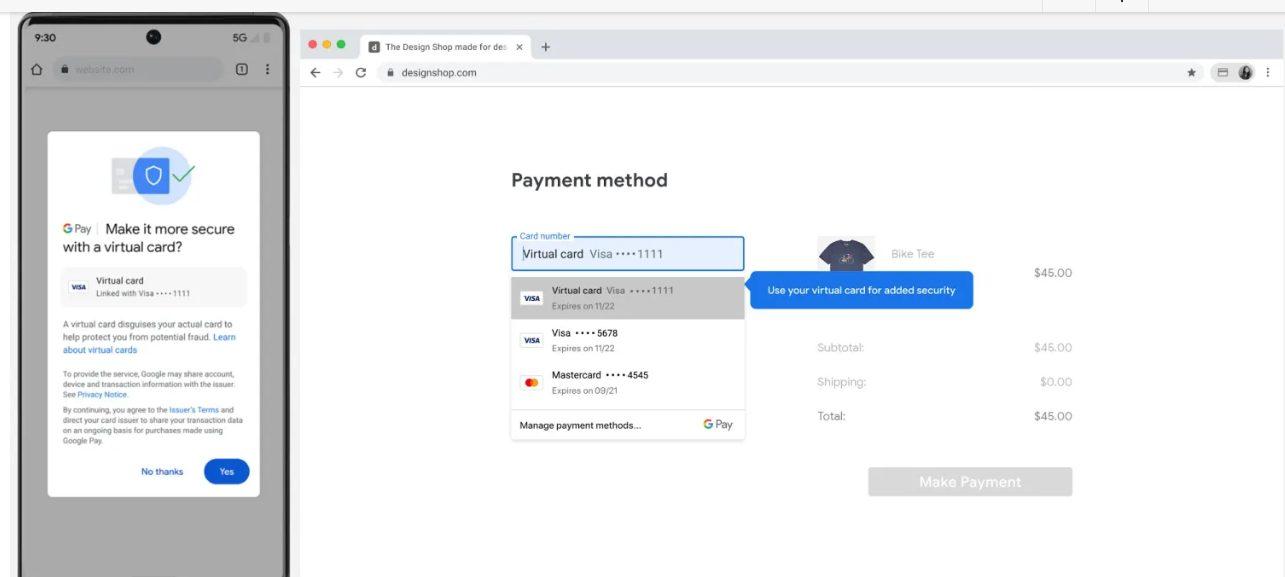Click the Chrome profile avatar icon
Viewport: 1285px width, 577px height.
(1247, 73)
